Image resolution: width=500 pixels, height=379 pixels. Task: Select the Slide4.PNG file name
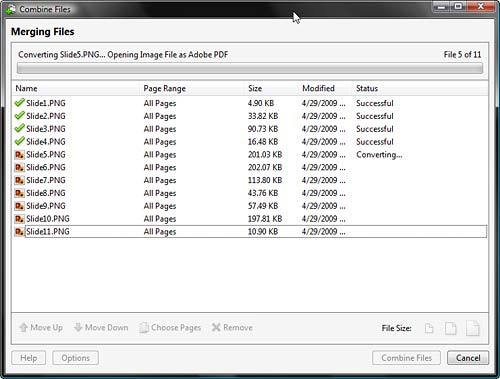click(x=46, y=142)
